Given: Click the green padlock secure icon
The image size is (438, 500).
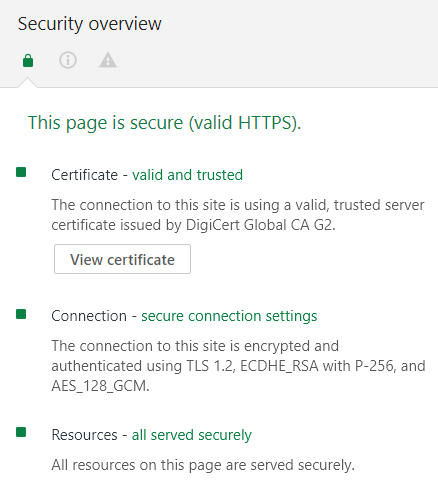Looking at the screenshot, I should pyautogui.click(x=28, y=61).
